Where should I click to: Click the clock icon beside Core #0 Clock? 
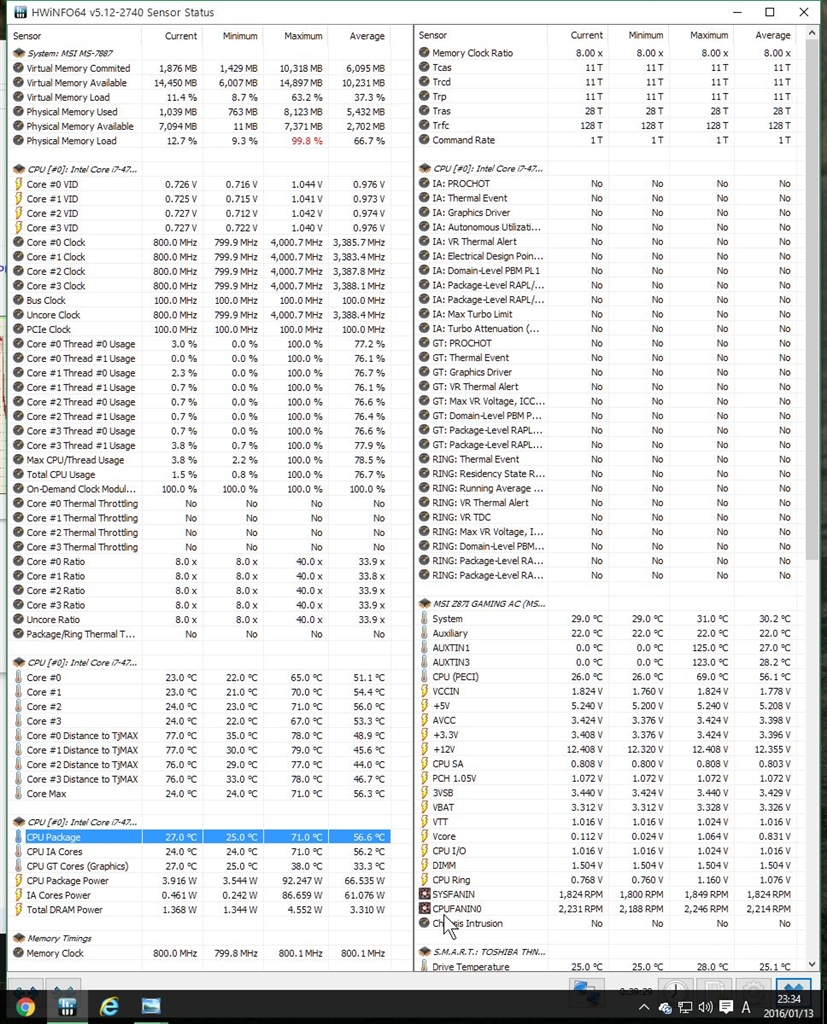(x=19, y=242)
